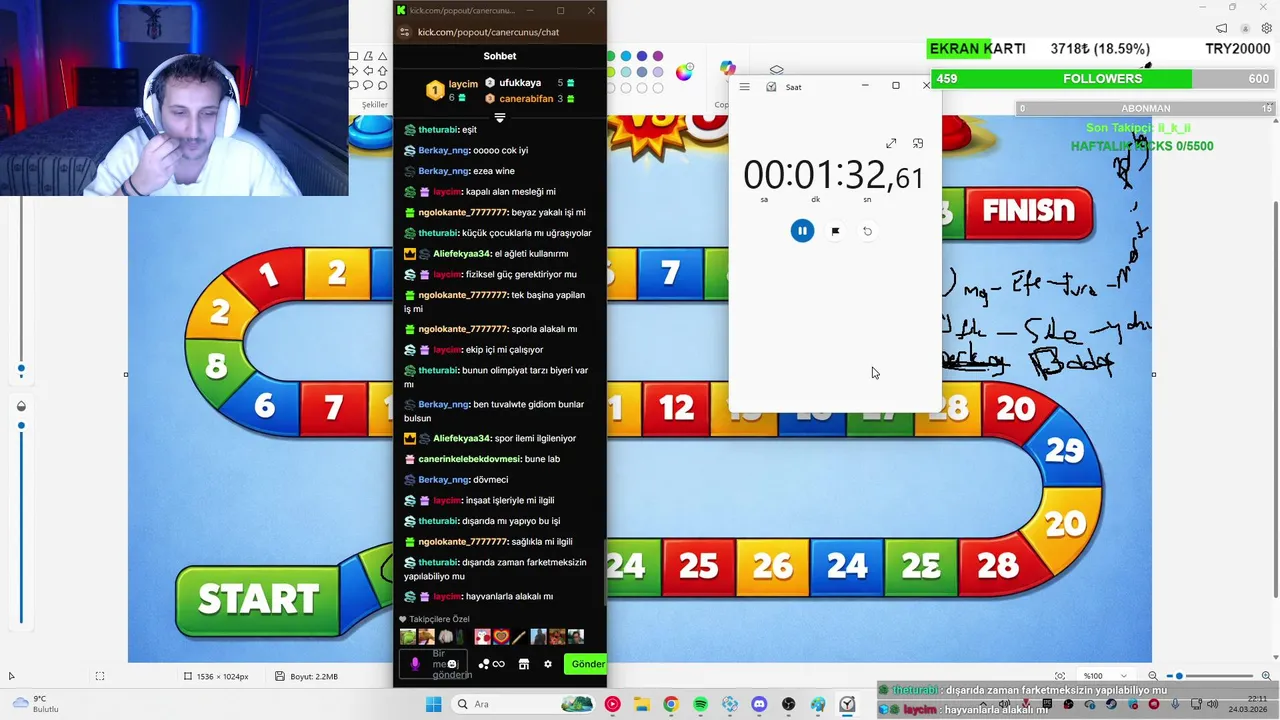The image size is (1280, 720).
Task: Open the emoji picker in chat input
Action: (452, 664)
